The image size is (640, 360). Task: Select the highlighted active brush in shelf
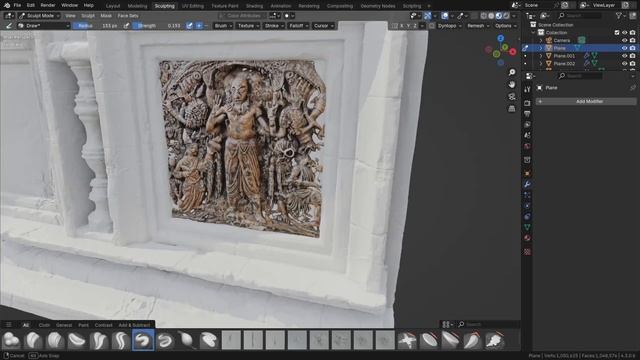tap(143, 340)
